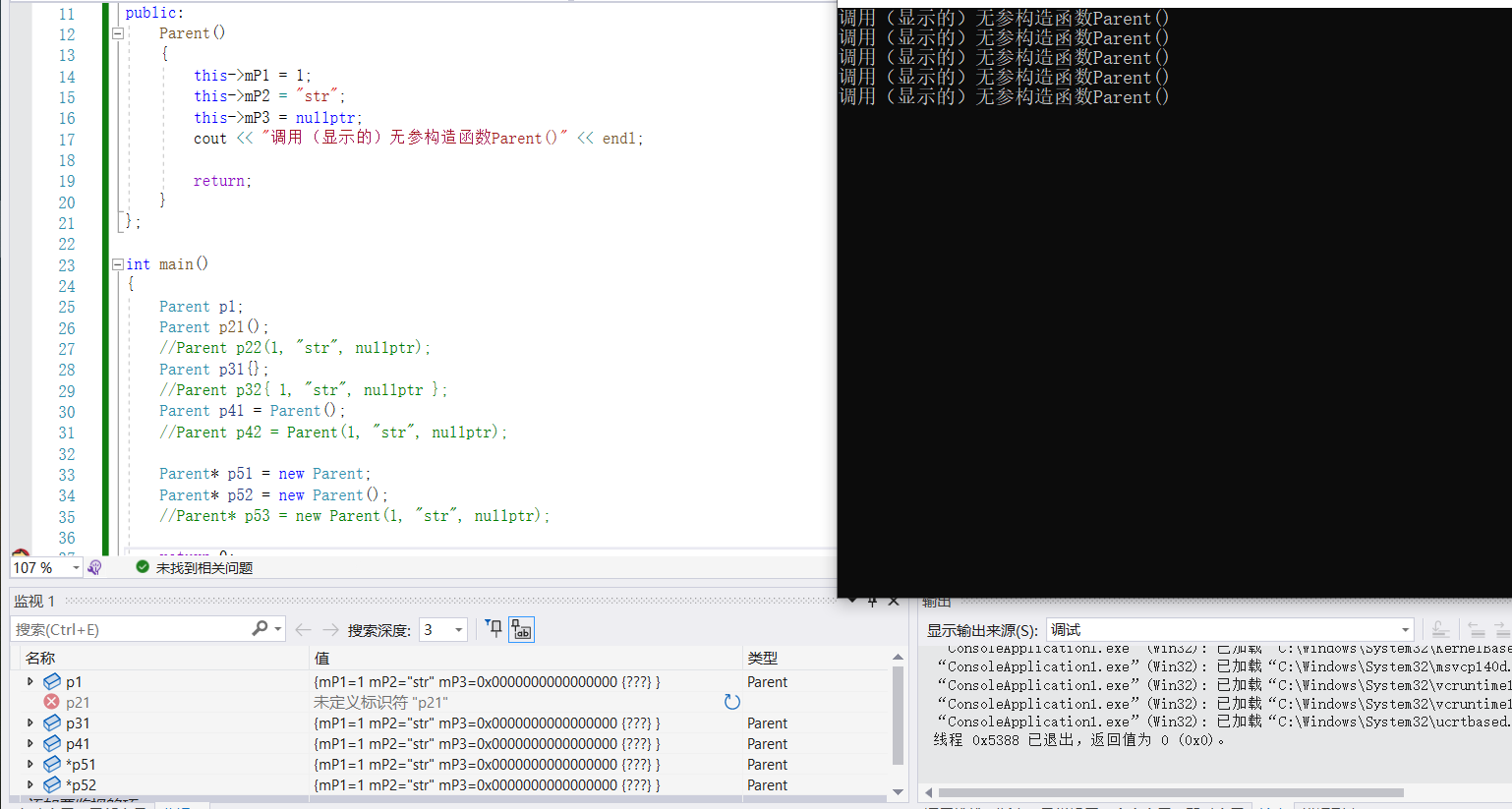
Task: Expand the p1 variable in the Watch window
Action: pyautogui.click(x=29, y=681)
